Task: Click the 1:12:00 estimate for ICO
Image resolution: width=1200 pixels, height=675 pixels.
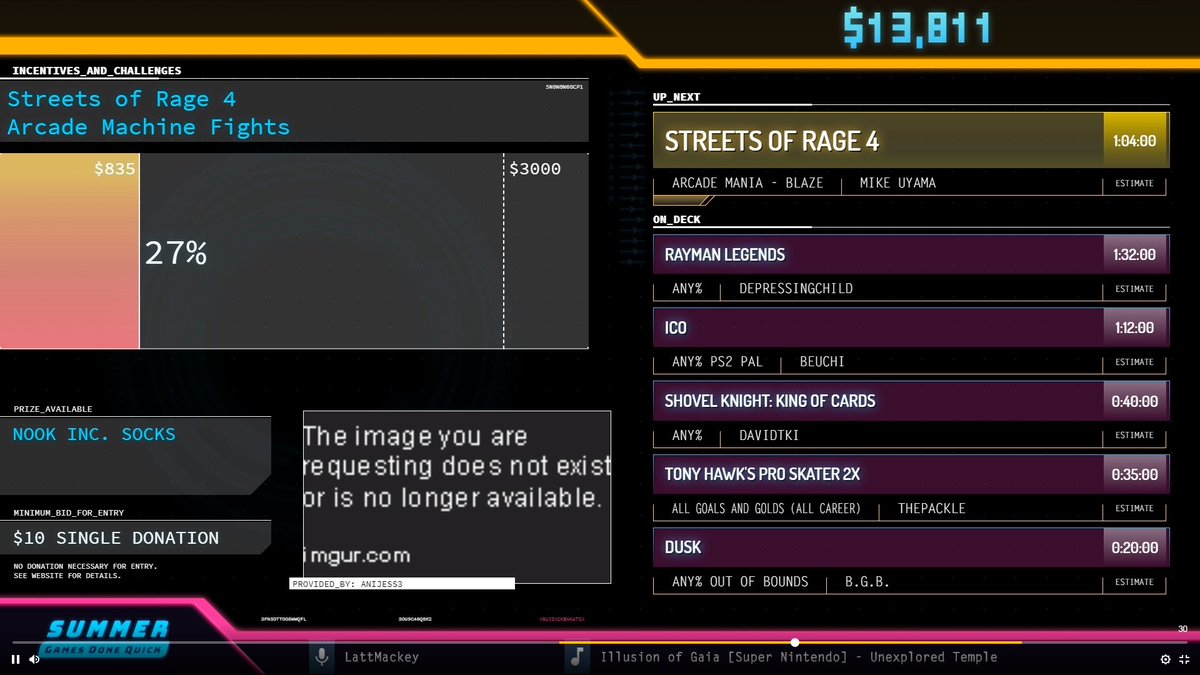Action: (x=1135, y=327)
